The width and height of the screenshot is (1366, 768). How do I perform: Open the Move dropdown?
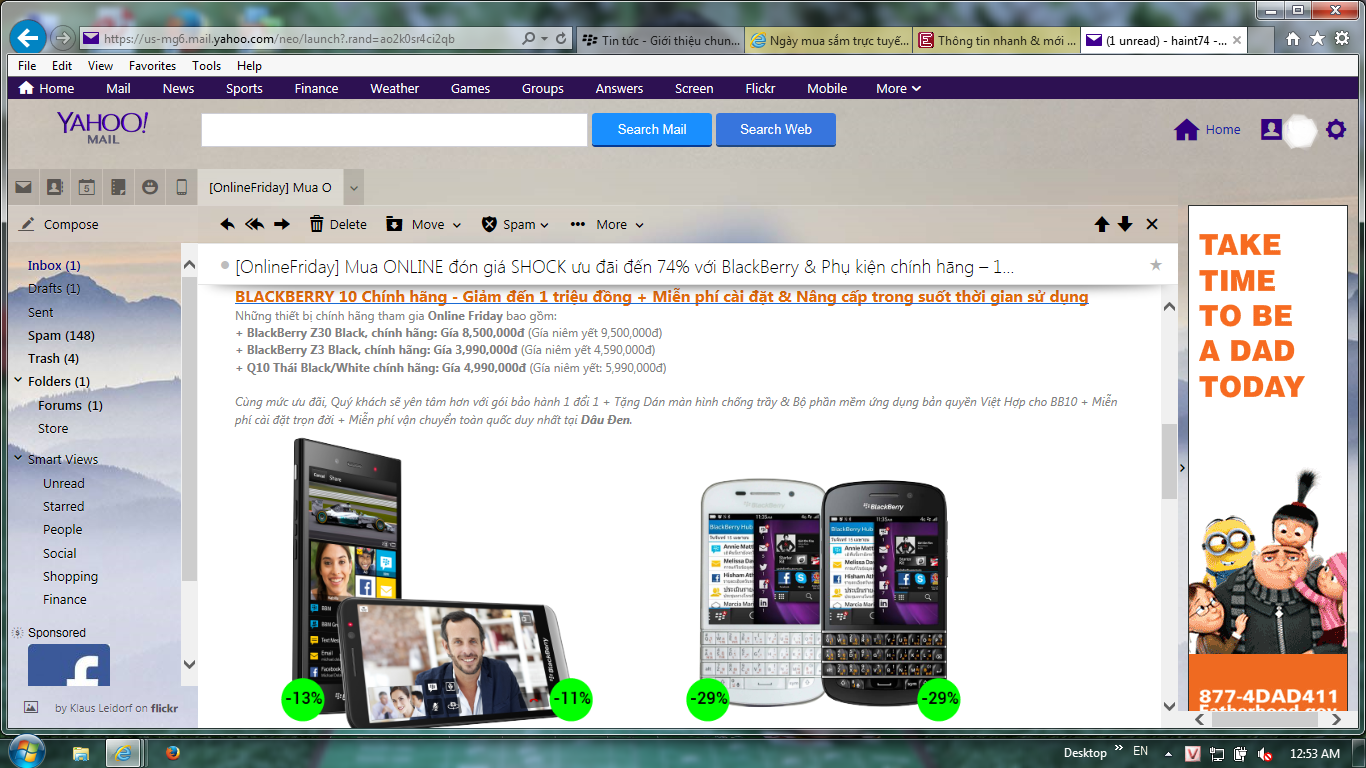[x=424, y=225]
